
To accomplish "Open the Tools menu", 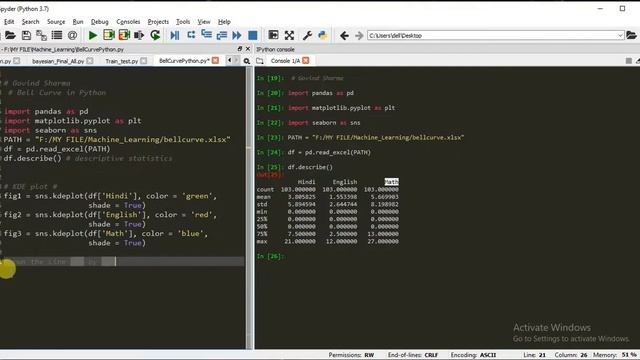I will (183, 22).
